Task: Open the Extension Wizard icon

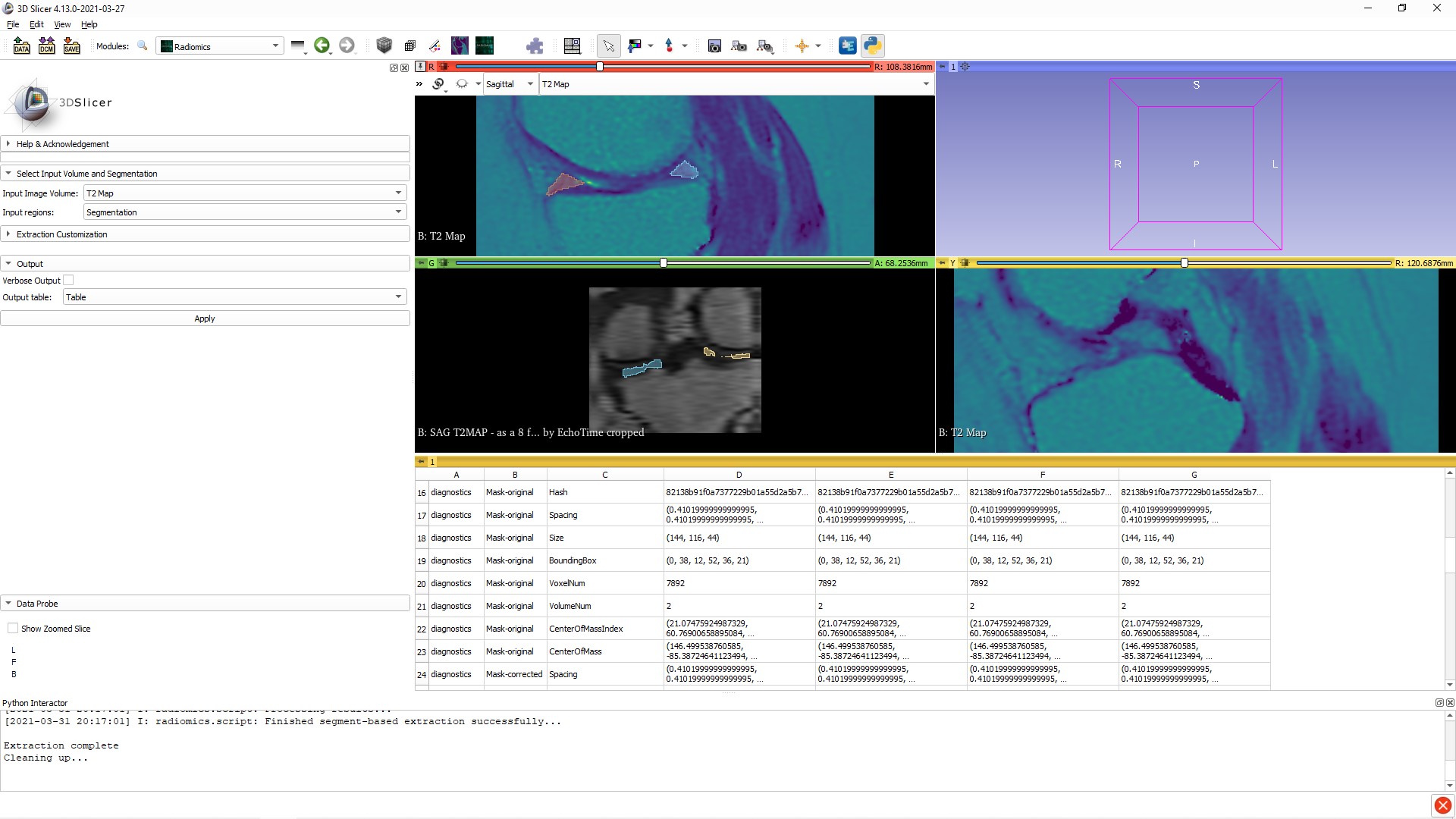Action: [847, 45]
